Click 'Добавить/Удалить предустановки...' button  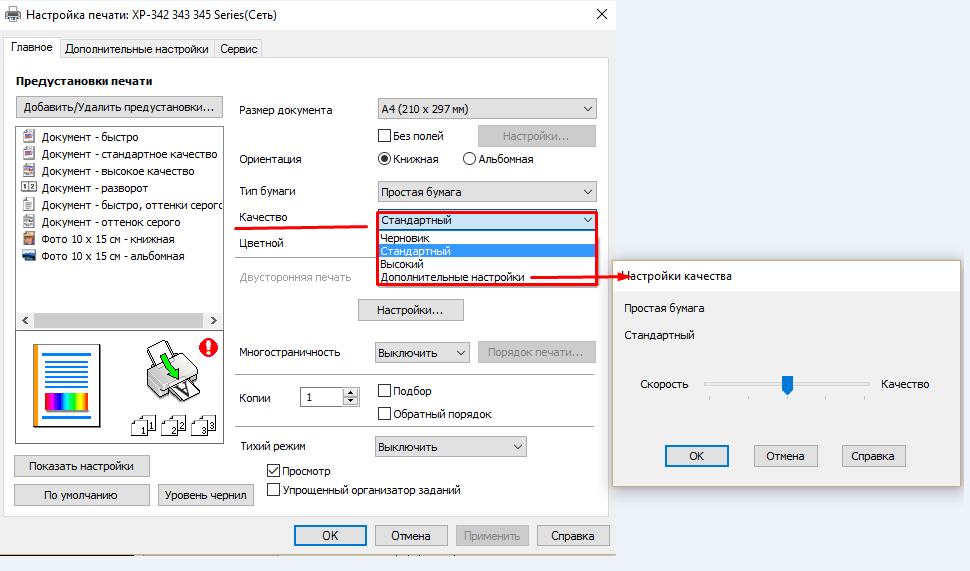click(x=119, y=107)
